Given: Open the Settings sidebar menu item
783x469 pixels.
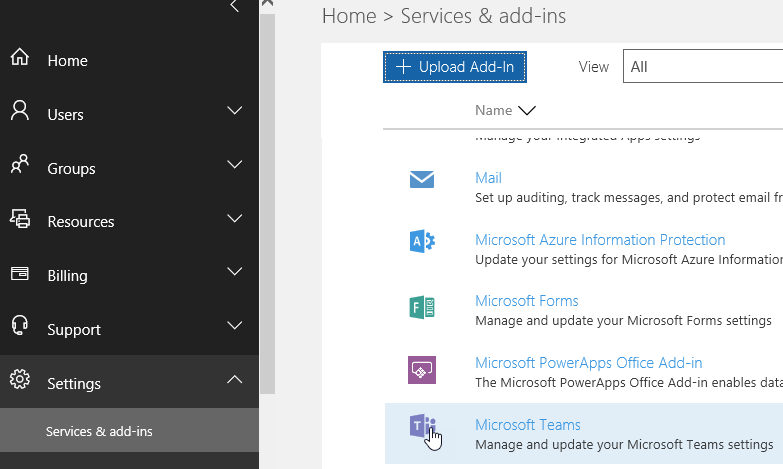Looking at the screenshot, I should click(x=74, y=384).
